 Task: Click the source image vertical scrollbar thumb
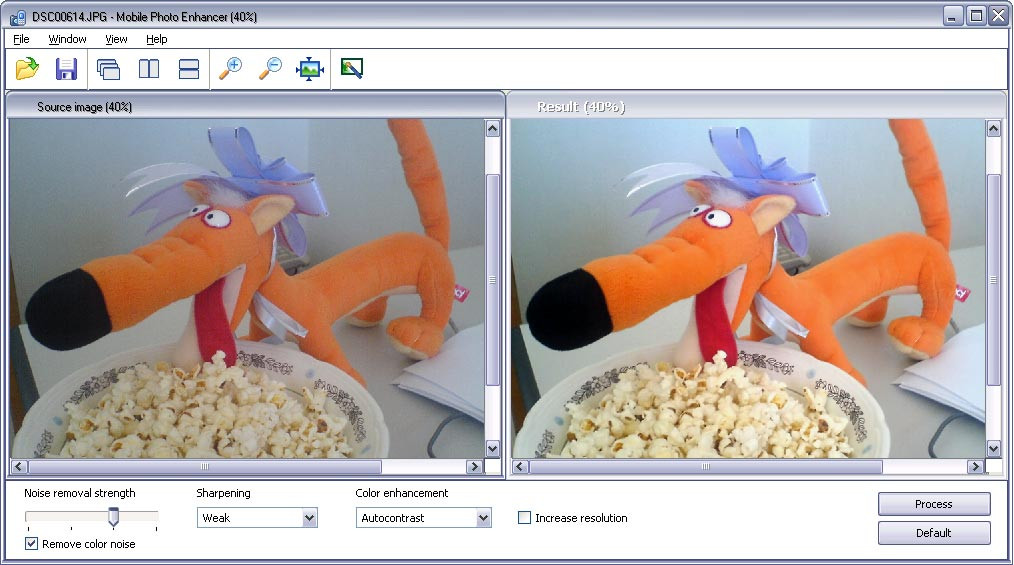pyautogui.click(x=493, y=280)
